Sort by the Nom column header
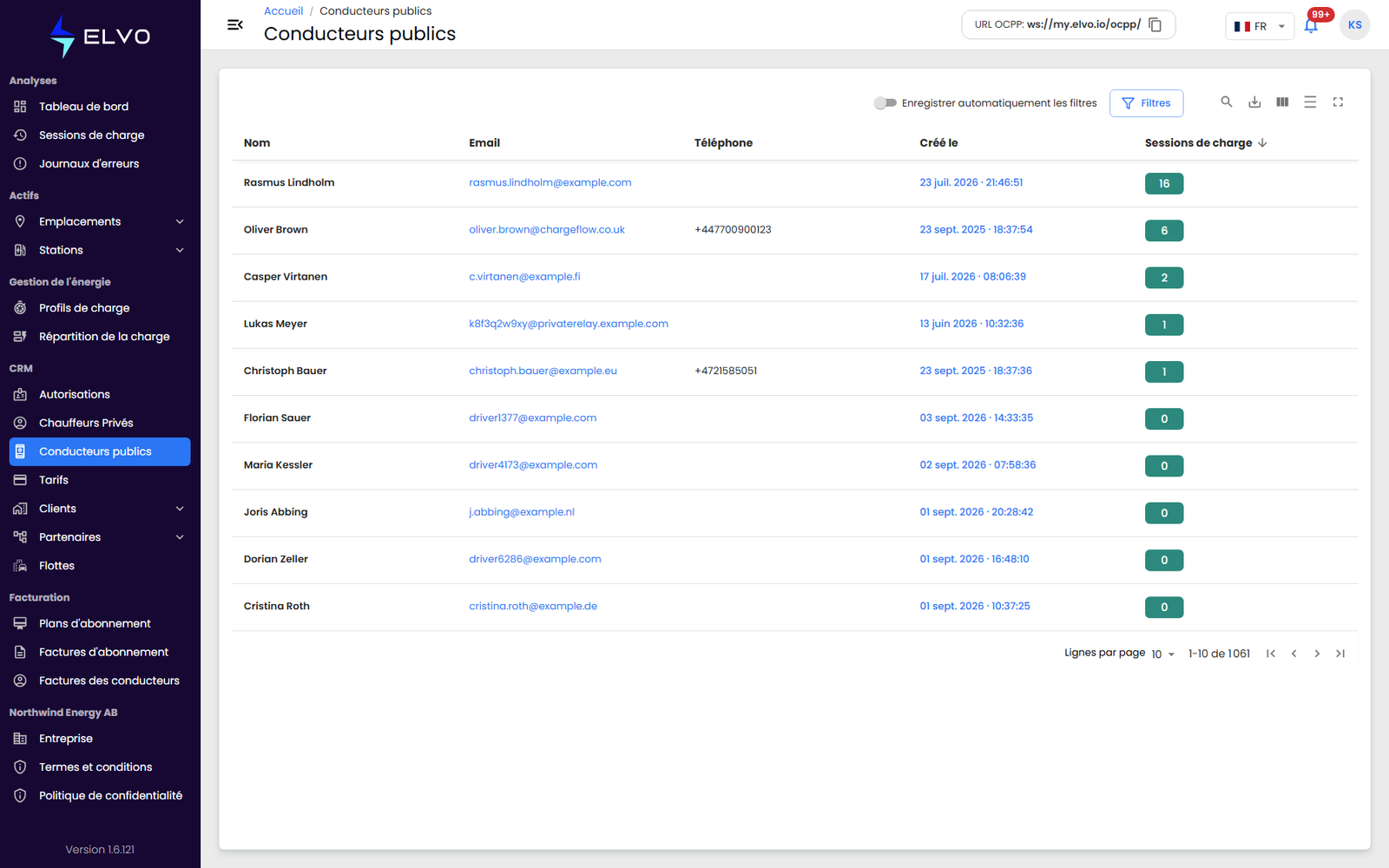1389x868 pixels. (257, 143)
